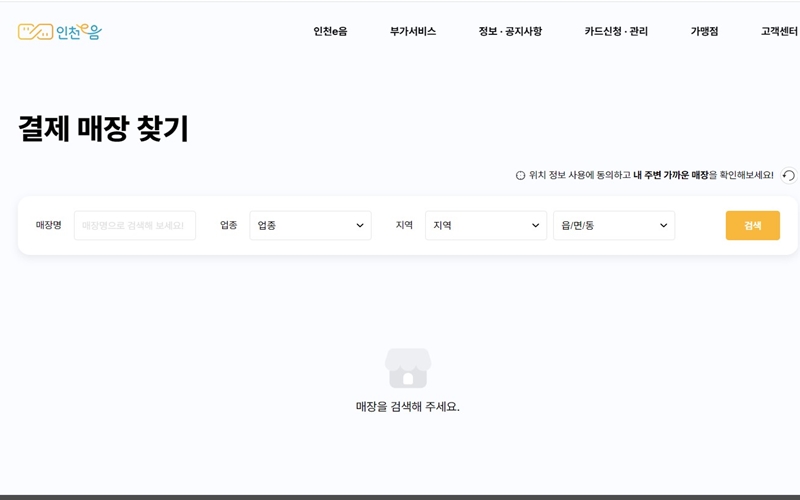Expand the 읍/면/동 dropdown
The width and height of the screenshot is (800, 500).
[614, 226]
